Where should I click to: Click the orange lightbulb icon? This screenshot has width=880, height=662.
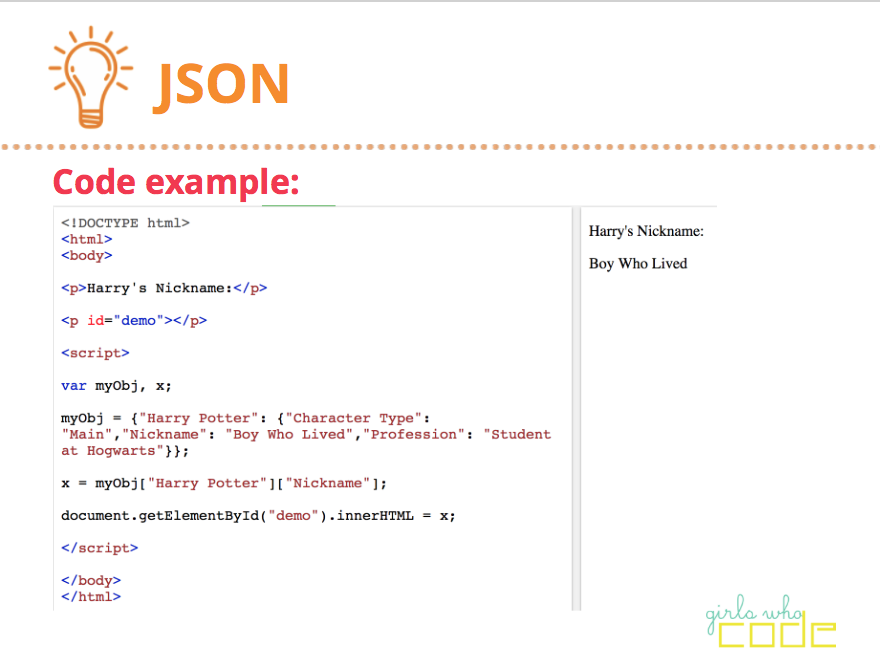click(90, 77)
